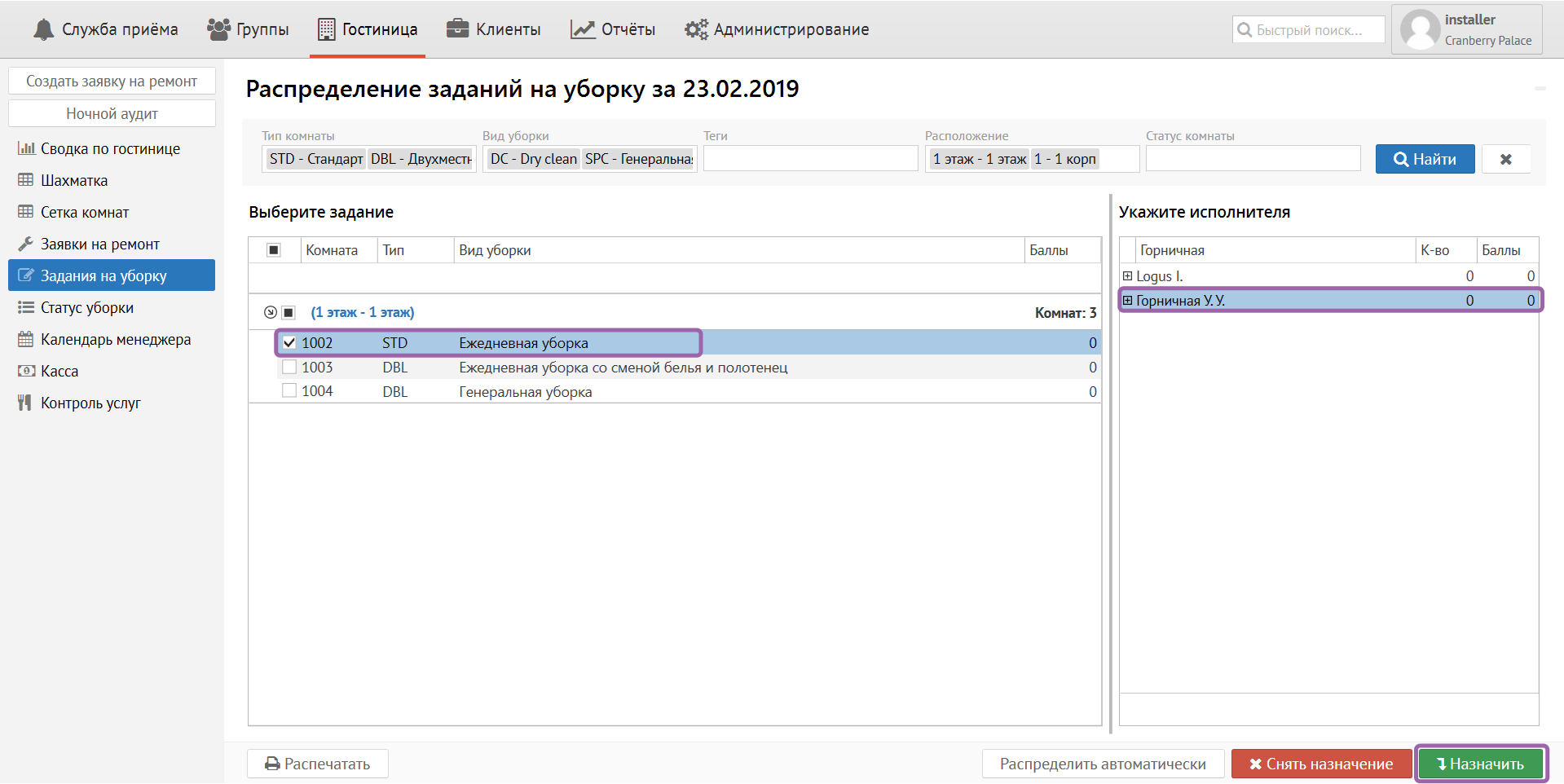The width and height of the screenshot is (1564, 784).
Task: Click the Распределить автоматически button
Action: pos(1103,764)
